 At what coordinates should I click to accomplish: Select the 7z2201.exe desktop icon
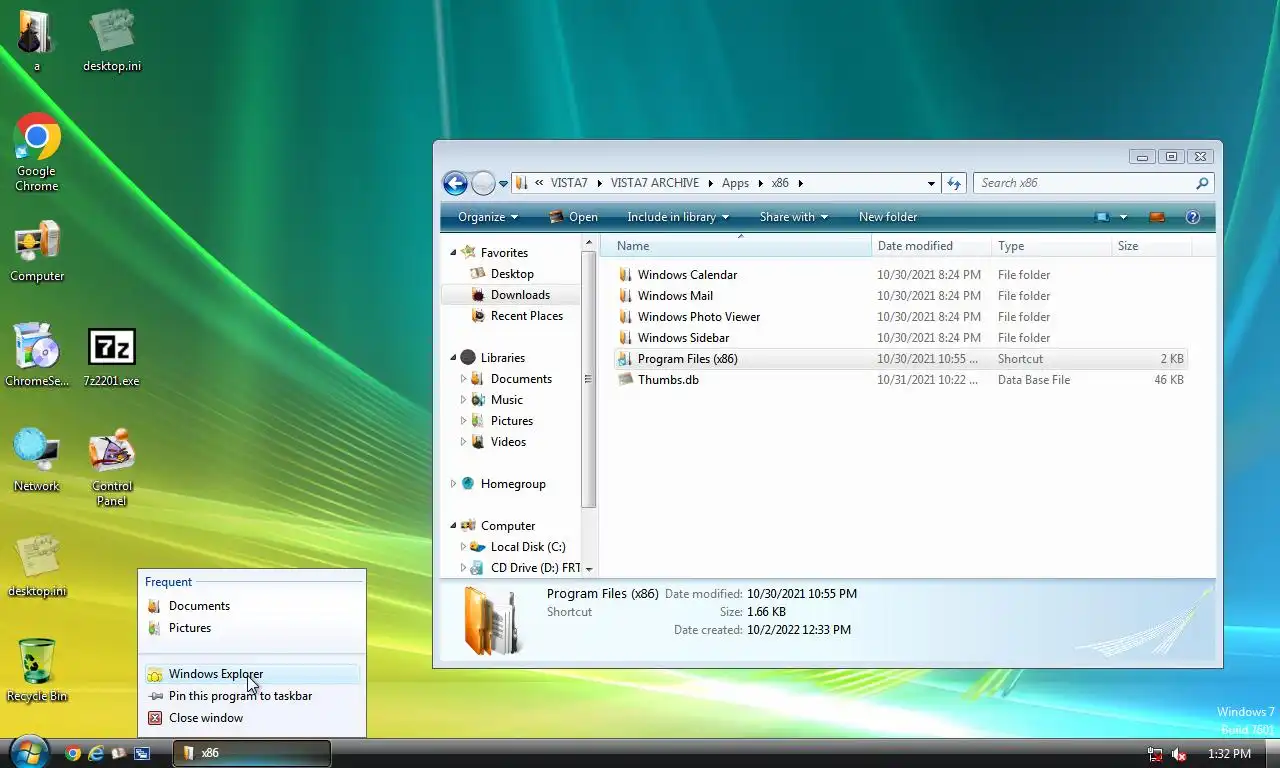pyautogui.click(x=111, y=357)
